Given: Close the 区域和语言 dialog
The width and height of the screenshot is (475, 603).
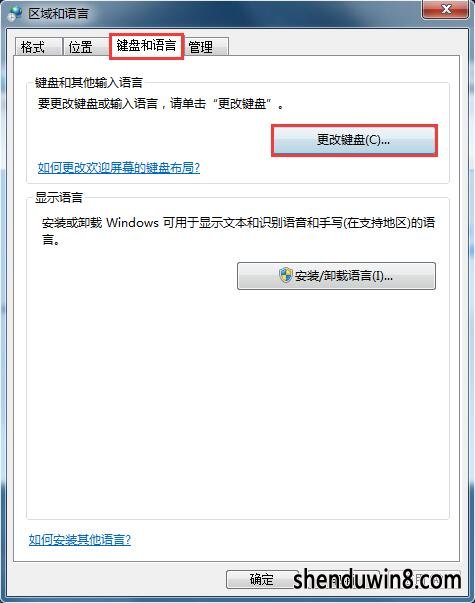Looking at the screenshot, I should [446, 9].
